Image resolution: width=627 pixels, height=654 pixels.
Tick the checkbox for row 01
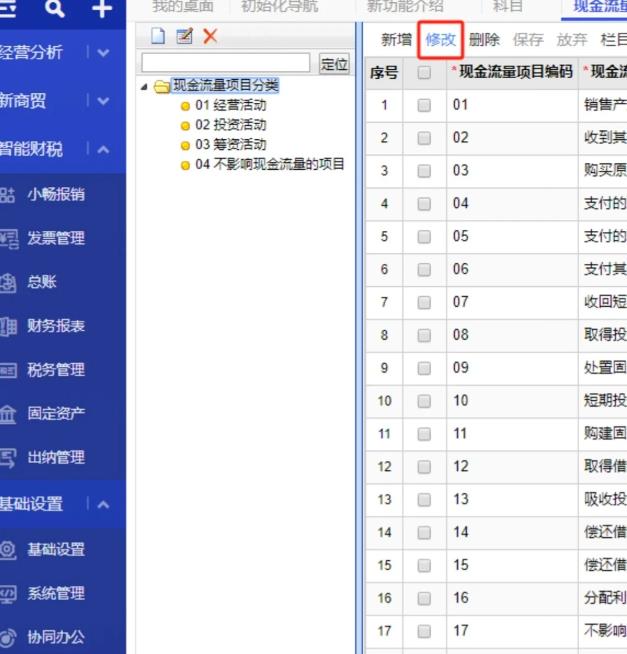(424, 105)
